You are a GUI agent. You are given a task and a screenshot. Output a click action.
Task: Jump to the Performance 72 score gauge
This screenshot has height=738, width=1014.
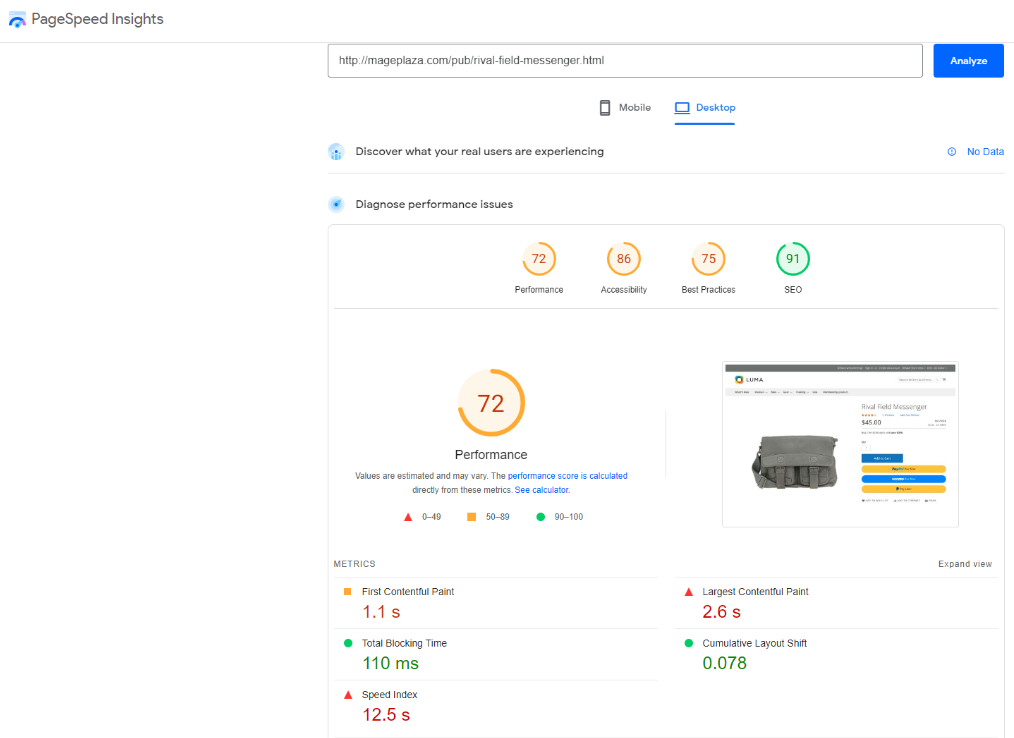tap(539, 260)
